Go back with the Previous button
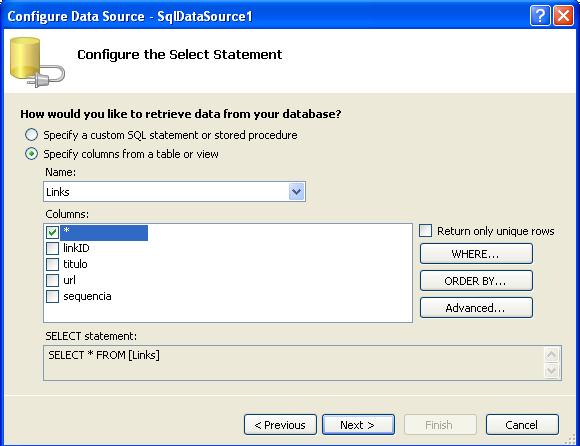The height and width of the screenshot is (446, 580). coord(280,425)
